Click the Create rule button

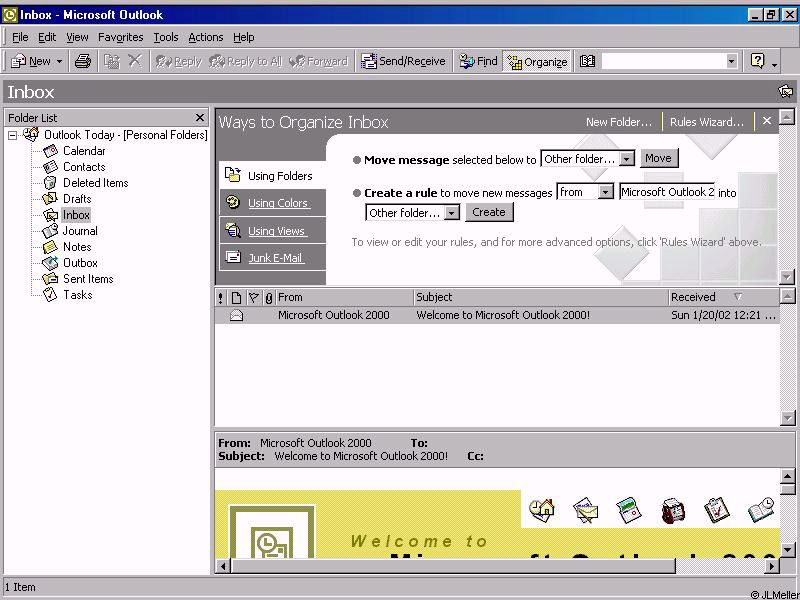point(489,212)
